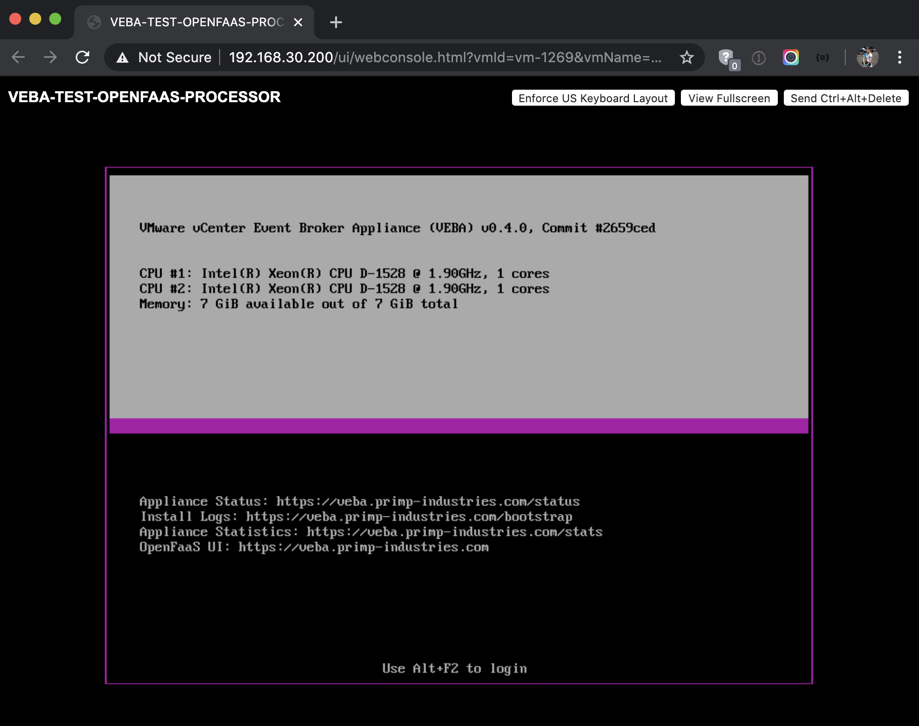Focus the address bar URL field

445,58
